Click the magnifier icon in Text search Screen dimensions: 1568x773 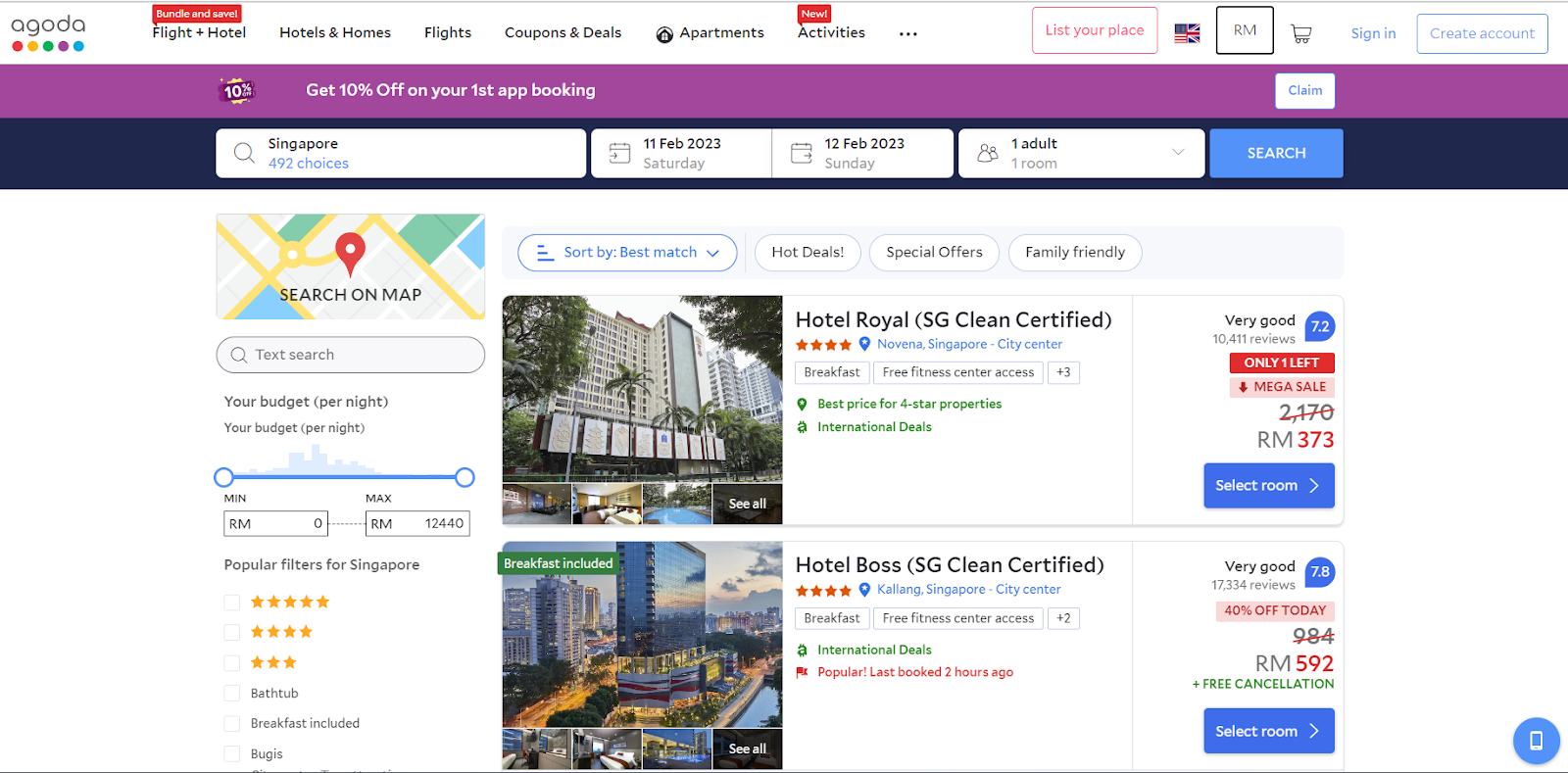pyautogui.click(x=238, y=355)
